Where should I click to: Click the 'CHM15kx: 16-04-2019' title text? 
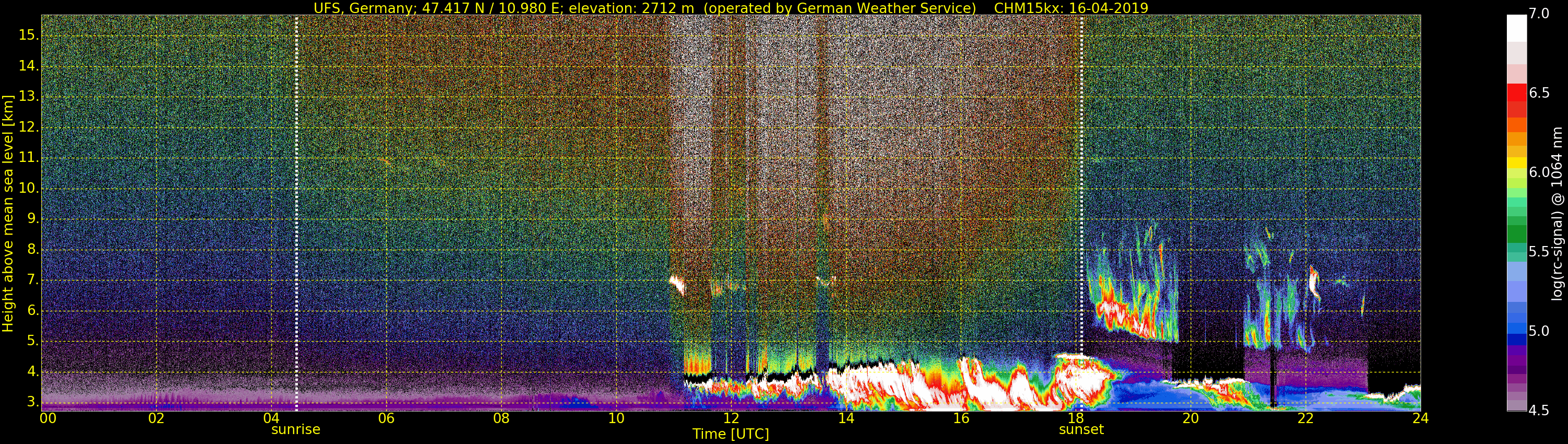(1071, 8)
